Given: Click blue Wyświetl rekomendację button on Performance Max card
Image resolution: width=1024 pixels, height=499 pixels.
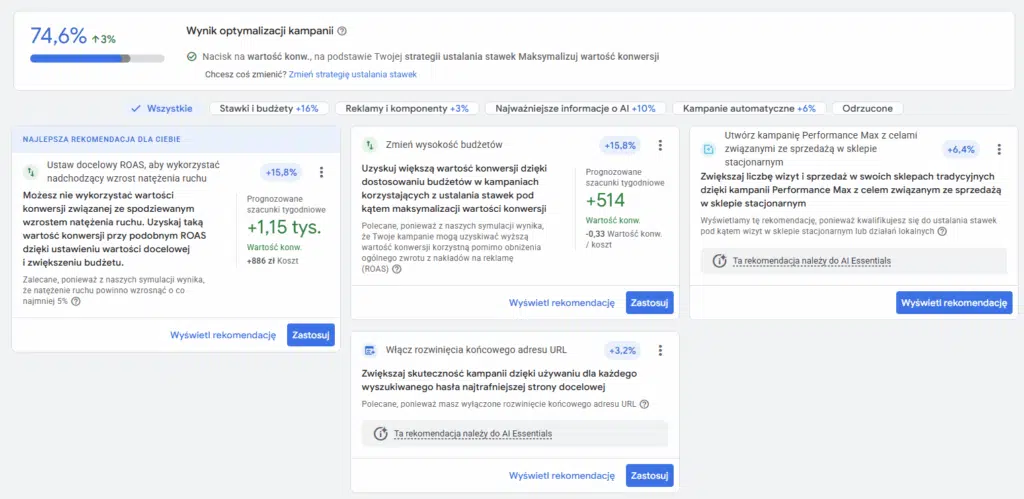Looking at the screenshot, I should click(954, 302).
